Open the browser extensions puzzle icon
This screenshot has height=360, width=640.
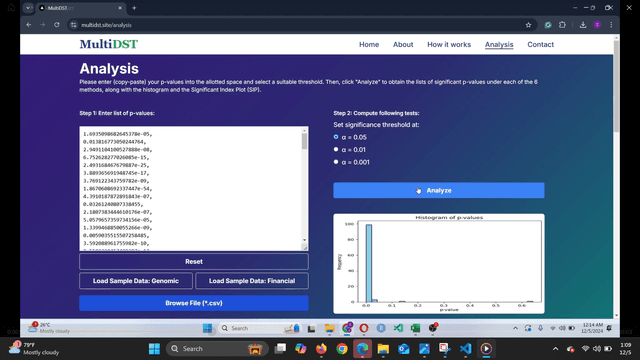(562, 25)
